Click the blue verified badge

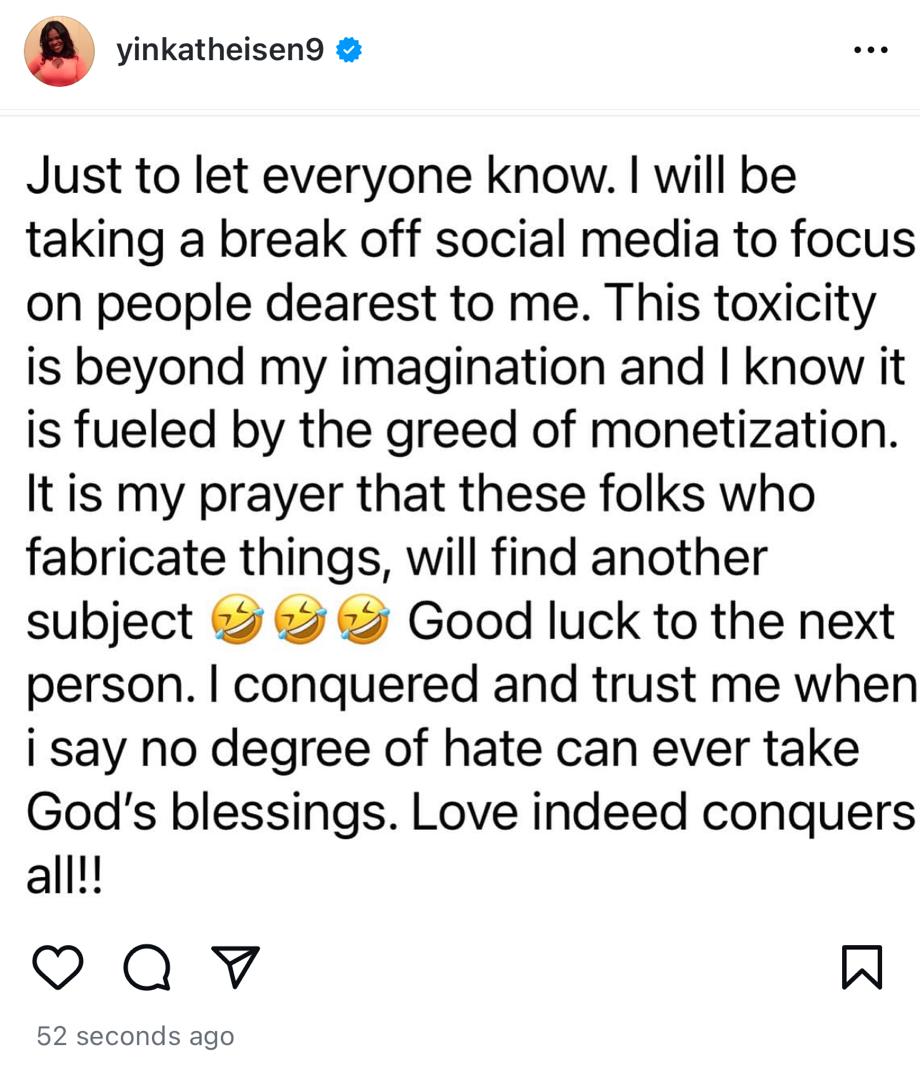pos(348,51)
